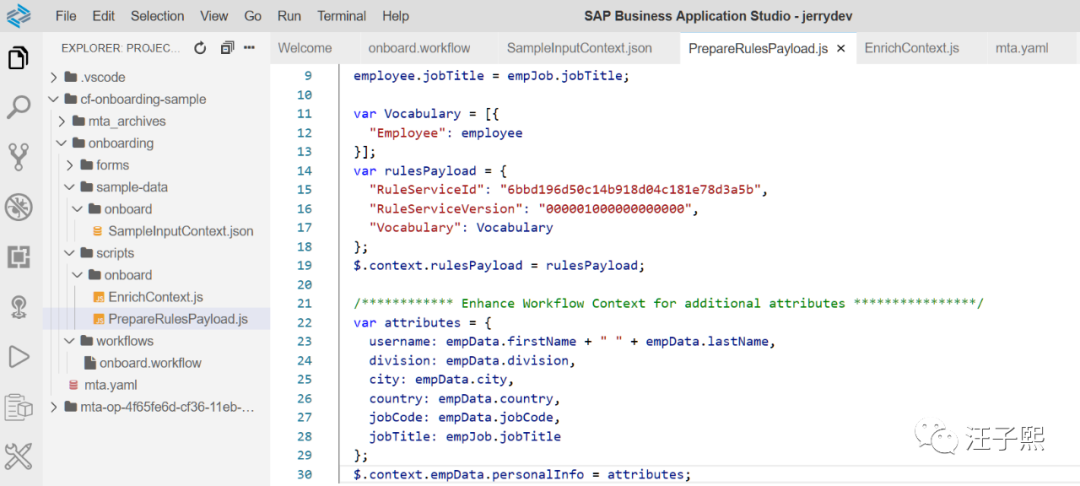Switch to the onboard.workflow tab

coord(419,48)
